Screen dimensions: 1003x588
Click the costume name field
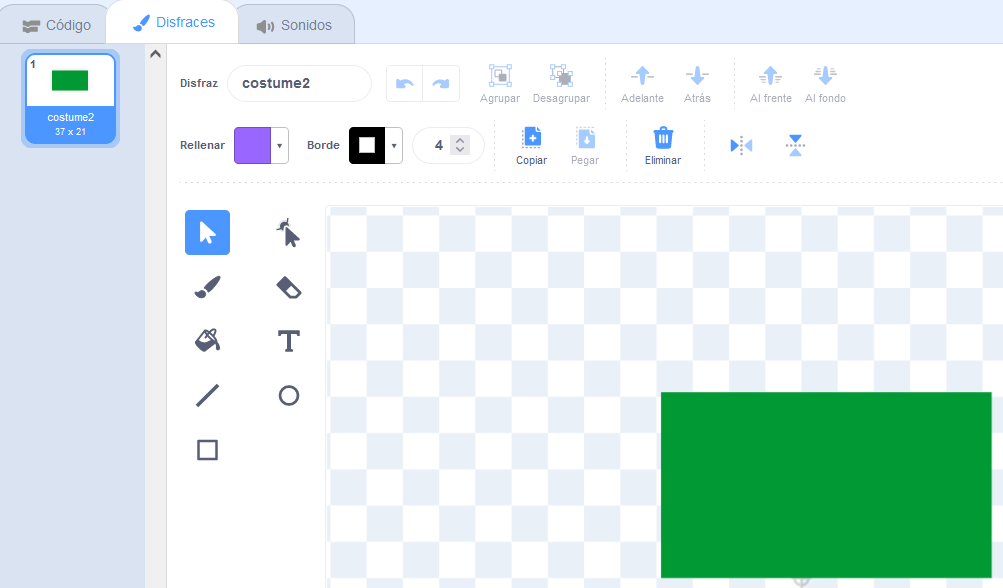[x=299, y=83]
